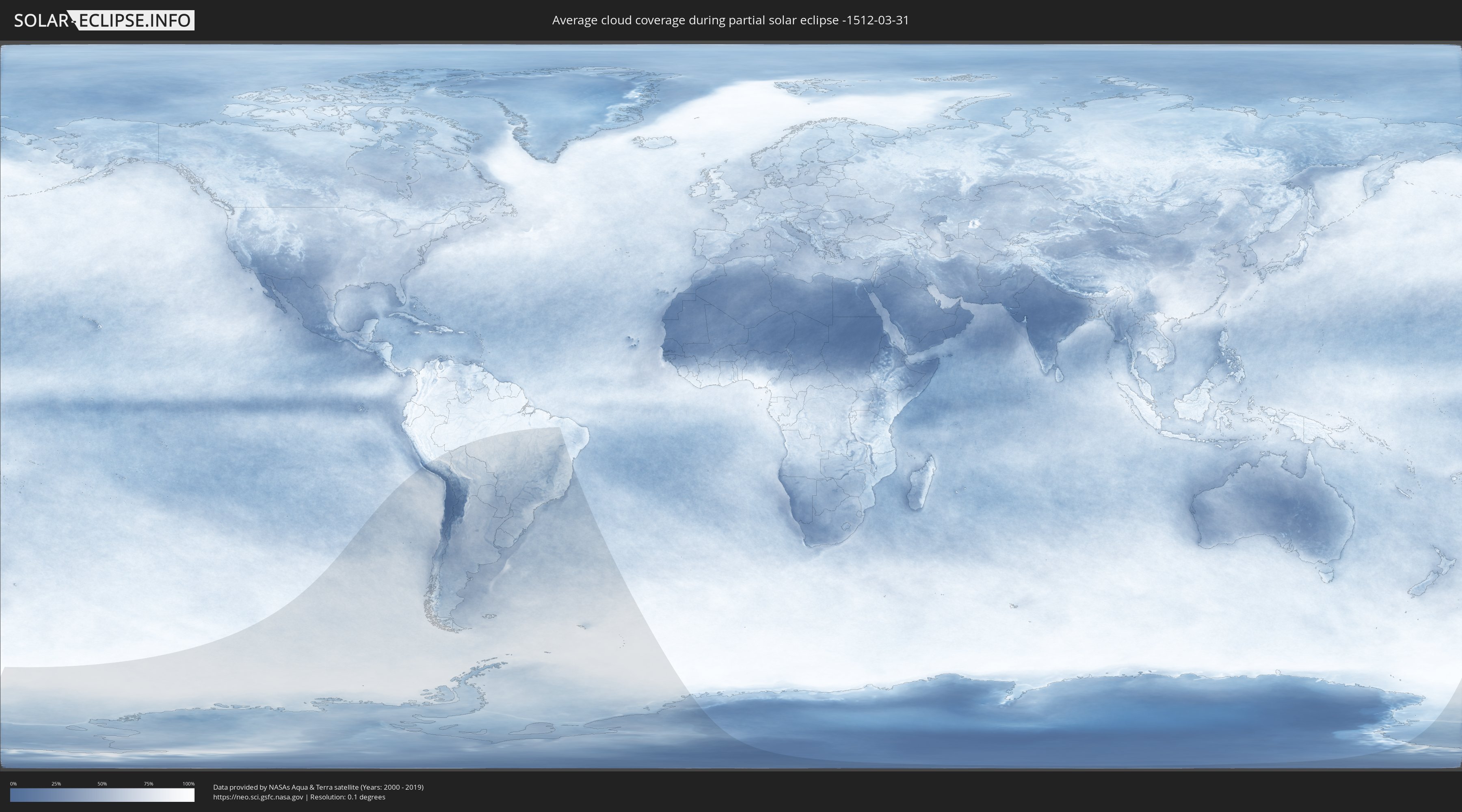This screenshot has width=1462, height=812.
Task: Click the neo.sci.gsfc.nasa.gov URL text
Action: 257,797
